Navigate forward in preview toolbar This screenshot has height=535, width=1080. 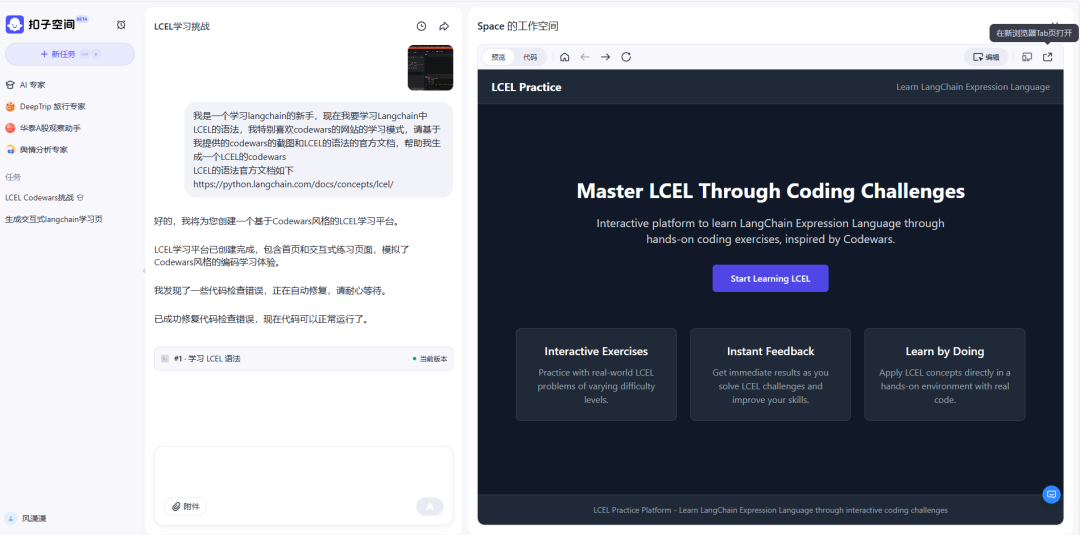(605, 57)
